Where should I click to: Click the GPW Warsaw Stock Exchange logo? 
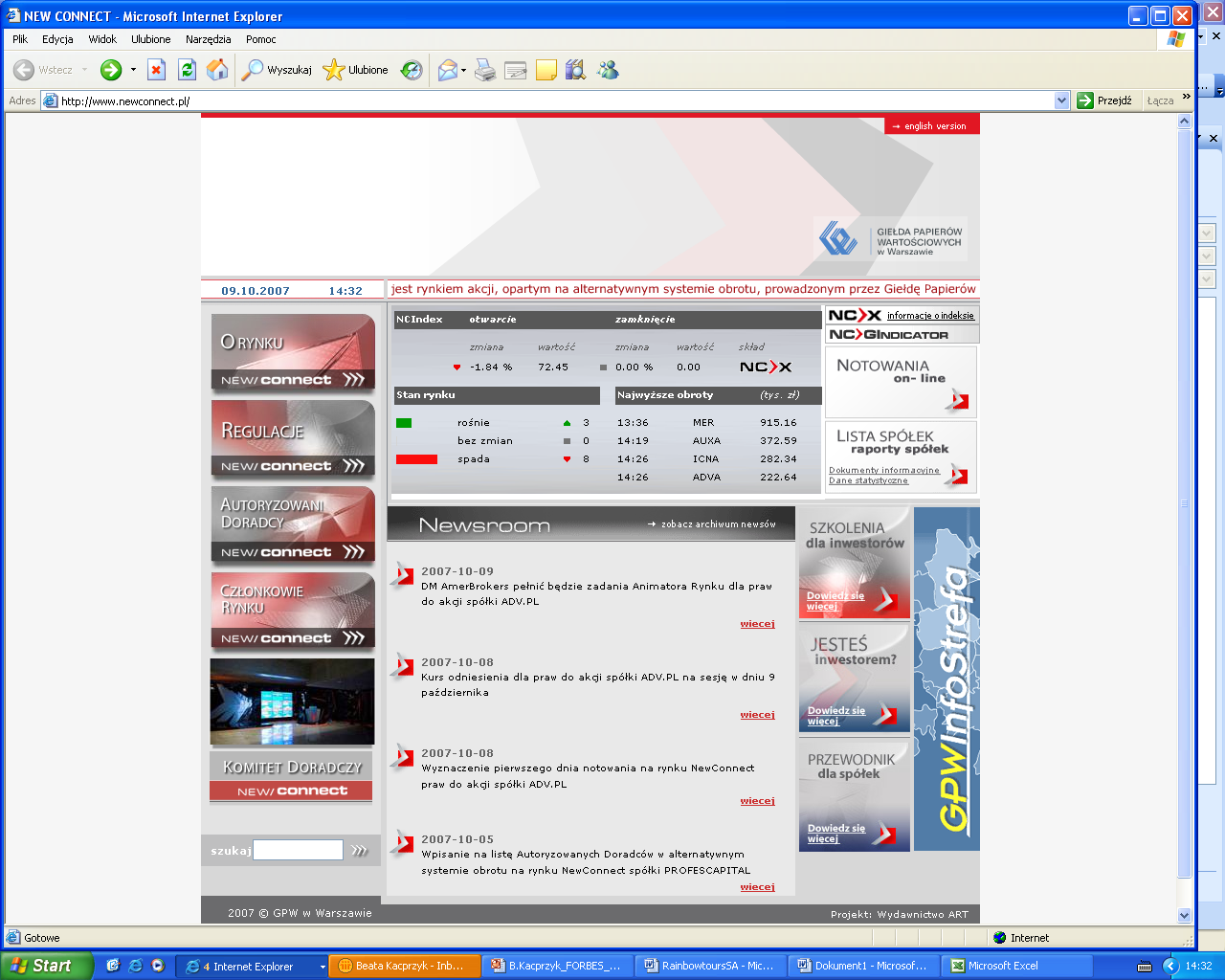point(890,239)
